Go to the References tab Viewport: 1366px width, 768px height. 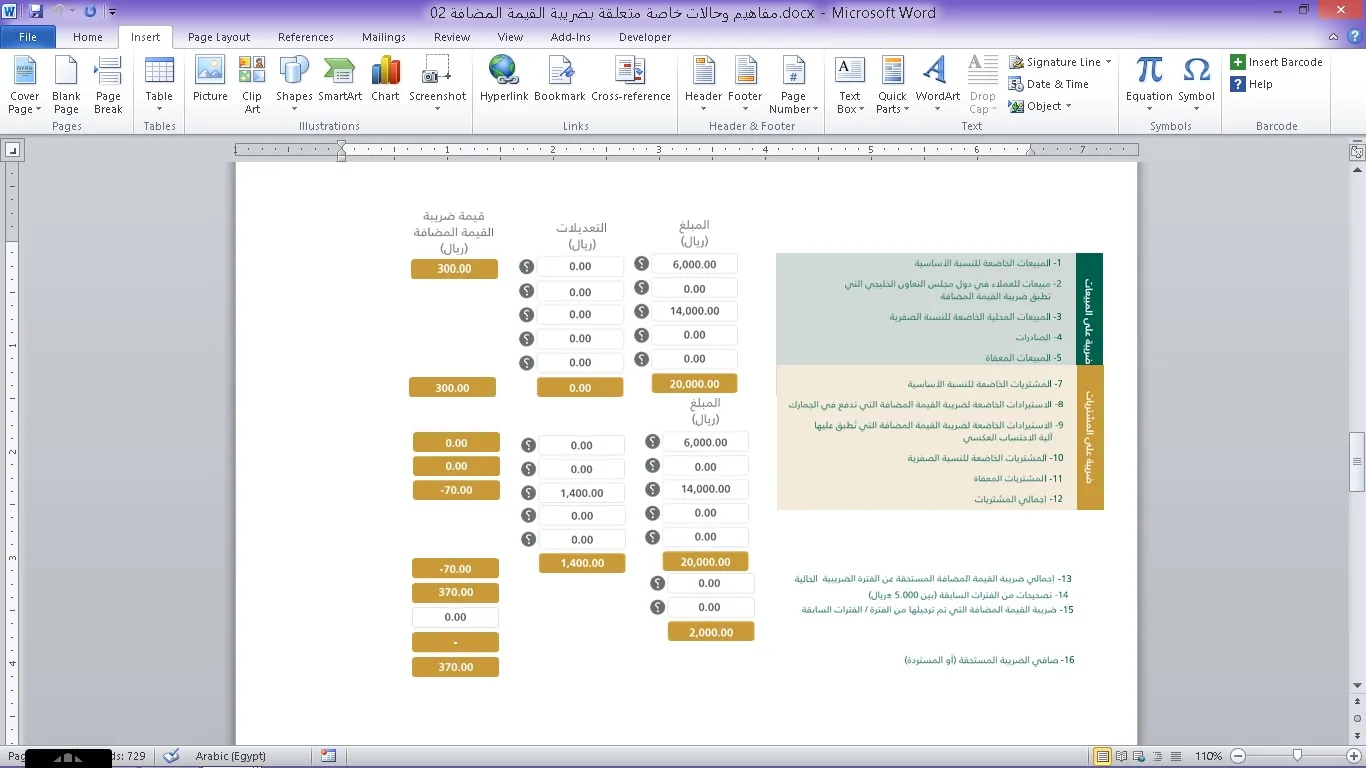click(x=306, y=37)
